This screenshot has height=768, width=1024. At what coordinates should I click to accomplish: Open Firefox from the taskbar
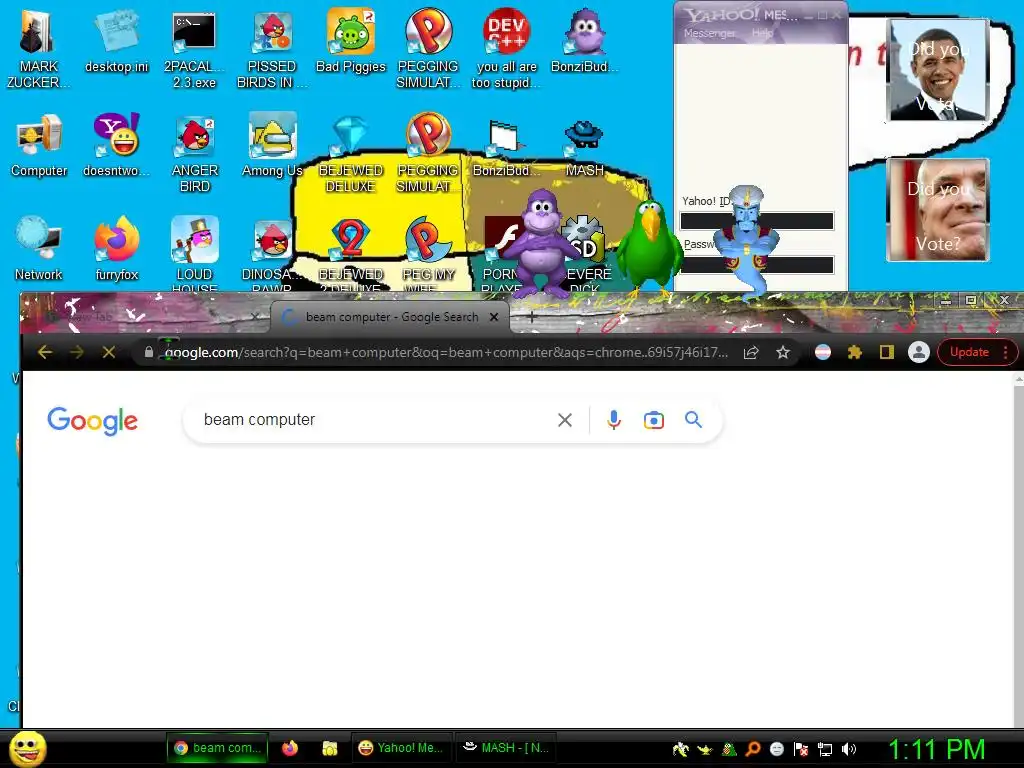(x=290, y=748)
